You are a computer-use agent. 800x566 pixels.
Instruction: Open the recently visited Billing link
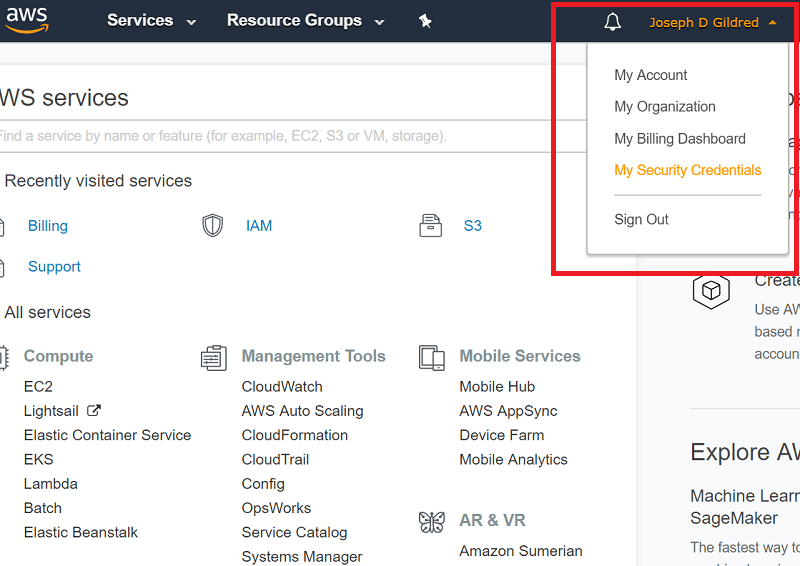(x=47, y=226)
